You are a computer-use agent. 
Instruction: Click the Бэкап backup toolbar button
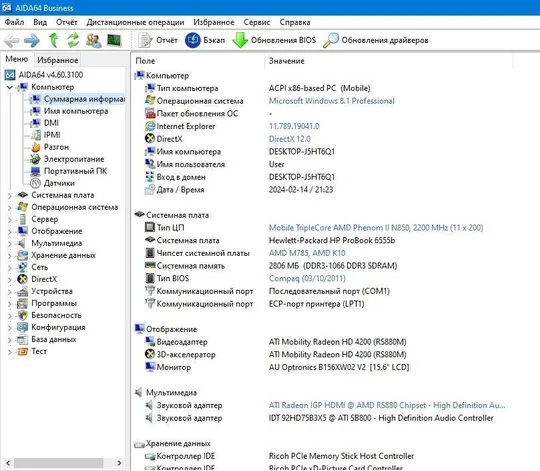click(x=205, y=40)
